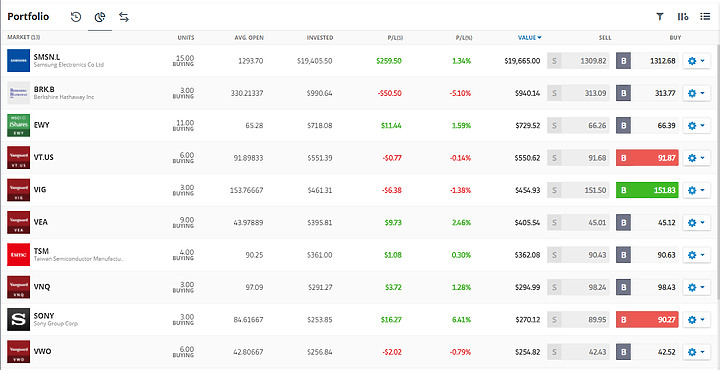Viewport: 720px width, 370px height.
Task: Sell VWO at 42.43
Action: (578, 352)
